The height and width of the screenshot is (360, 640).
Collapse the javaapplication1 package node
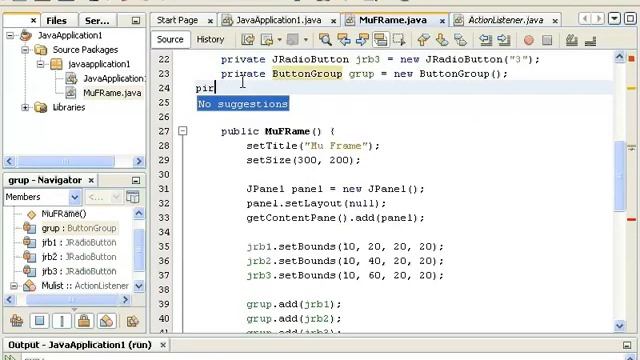(x=40, y=64)
